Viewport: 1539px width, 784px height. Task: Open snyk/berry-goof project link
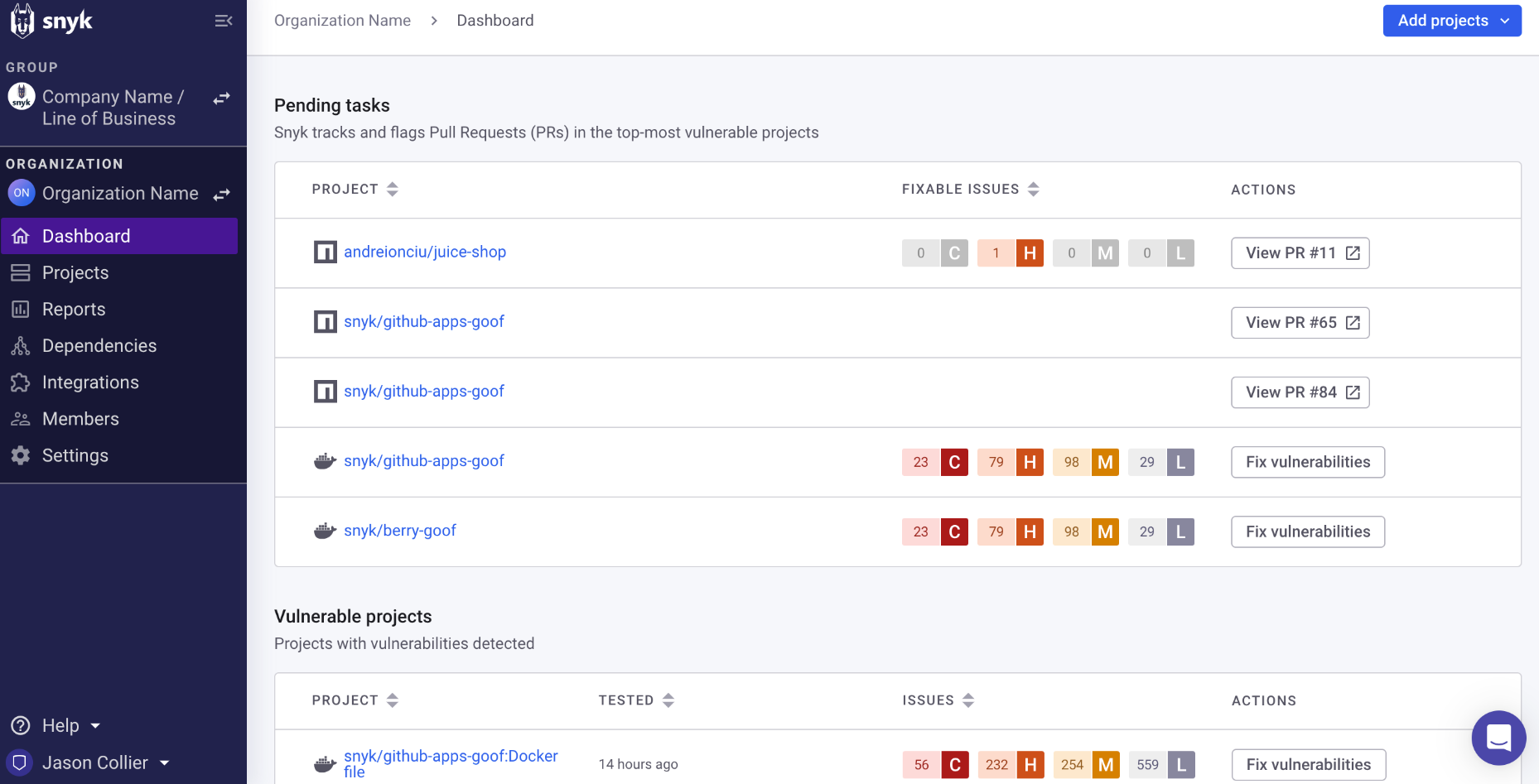[400, 530]
